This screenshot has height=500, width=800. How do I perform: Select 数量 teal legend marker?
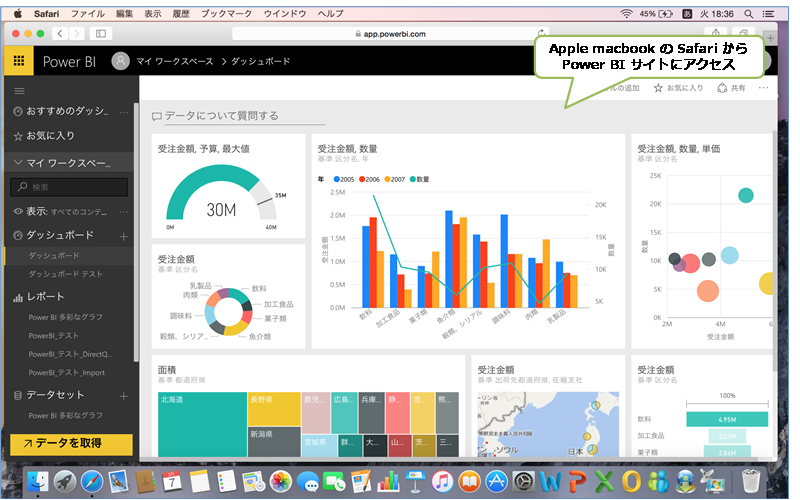[413, 179]
